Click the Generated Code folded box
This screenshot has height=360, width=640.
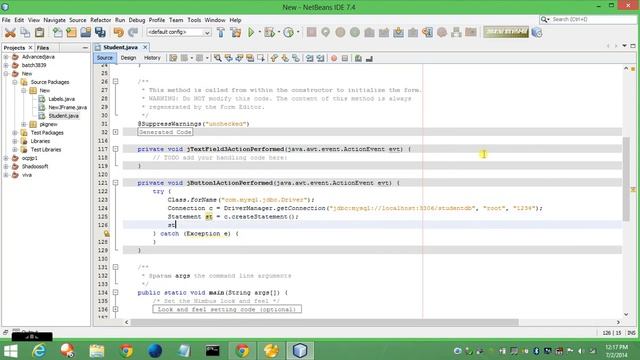[165, 132]
